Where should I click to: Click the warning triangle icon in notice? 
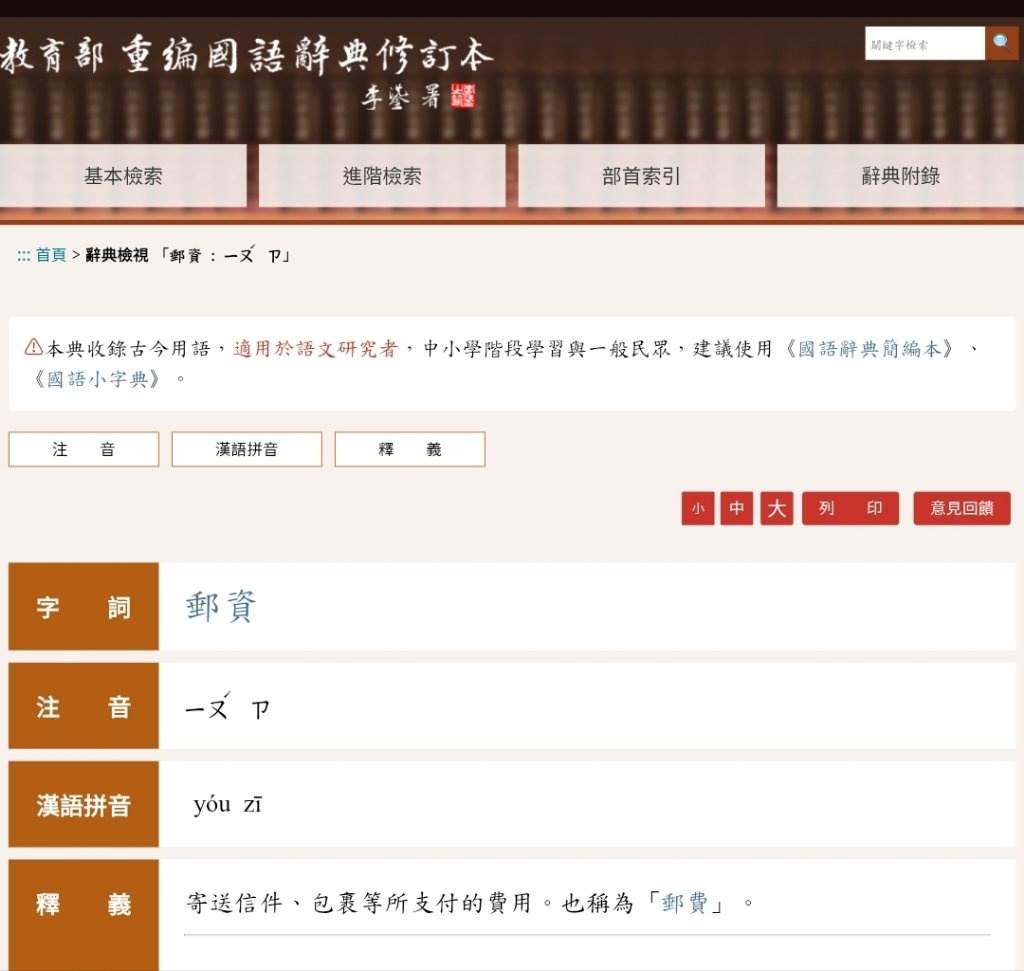click(33, 347)
